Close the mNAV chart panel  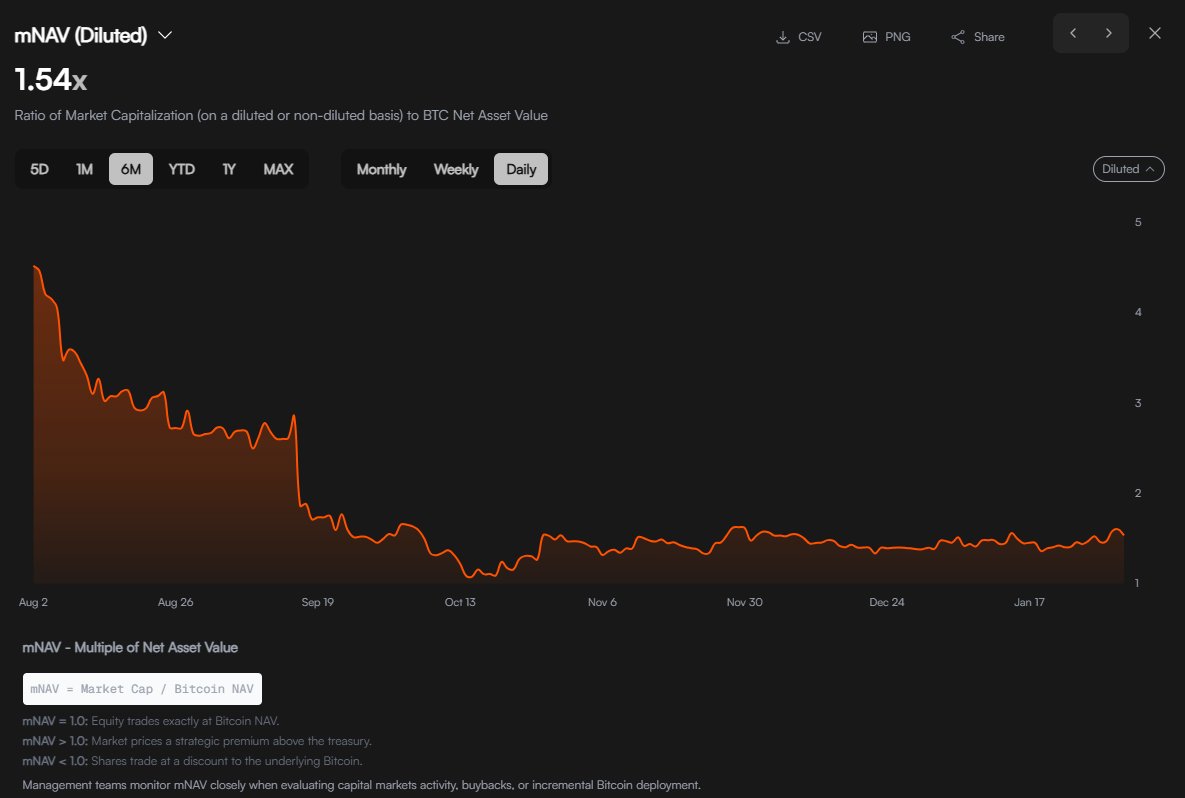1155,33
